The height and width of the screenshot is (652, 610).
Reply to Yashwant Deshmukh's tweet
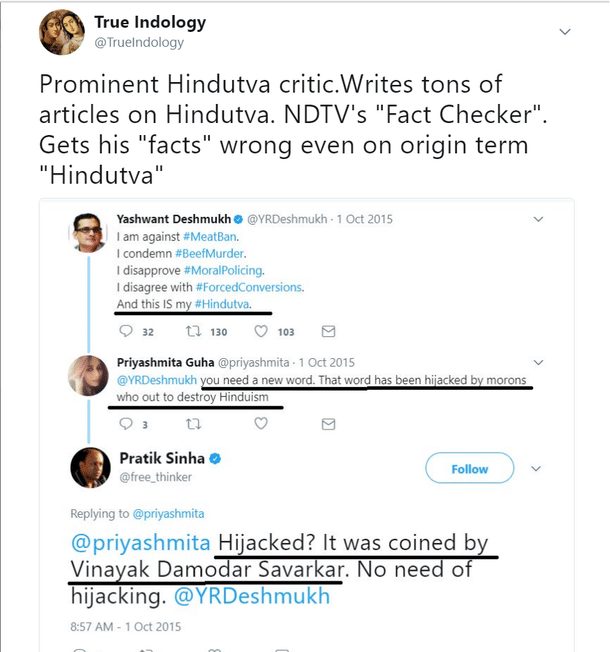[122, 332]
